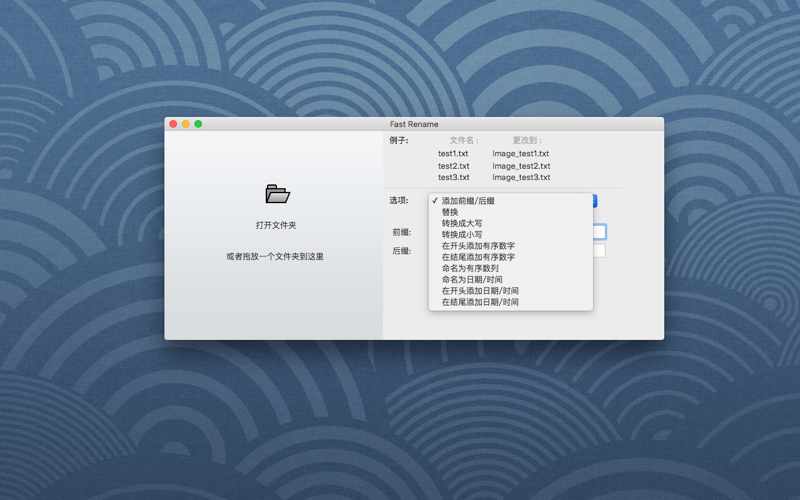Select 在开头添加日期/时间 option
Image resolution: width=800 pixels, height=500 pixels.
[x=511, y=290]
